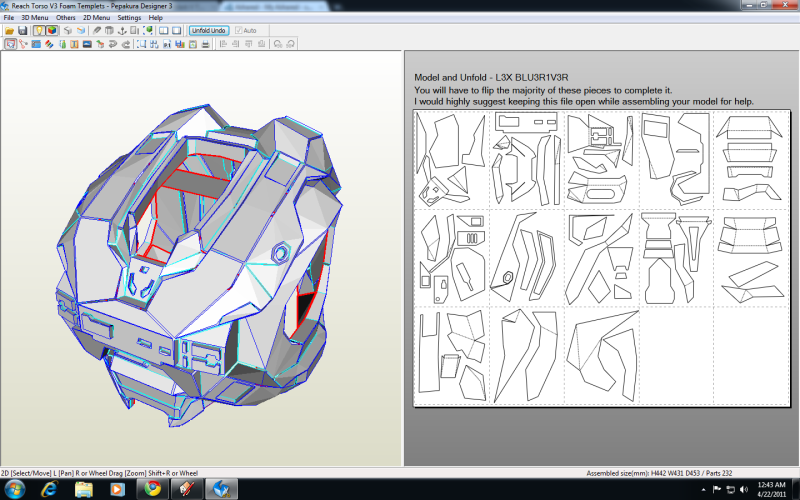Select the blue and orange cube icon
This screenshot has width=800, height=500.
pos(81,31)
